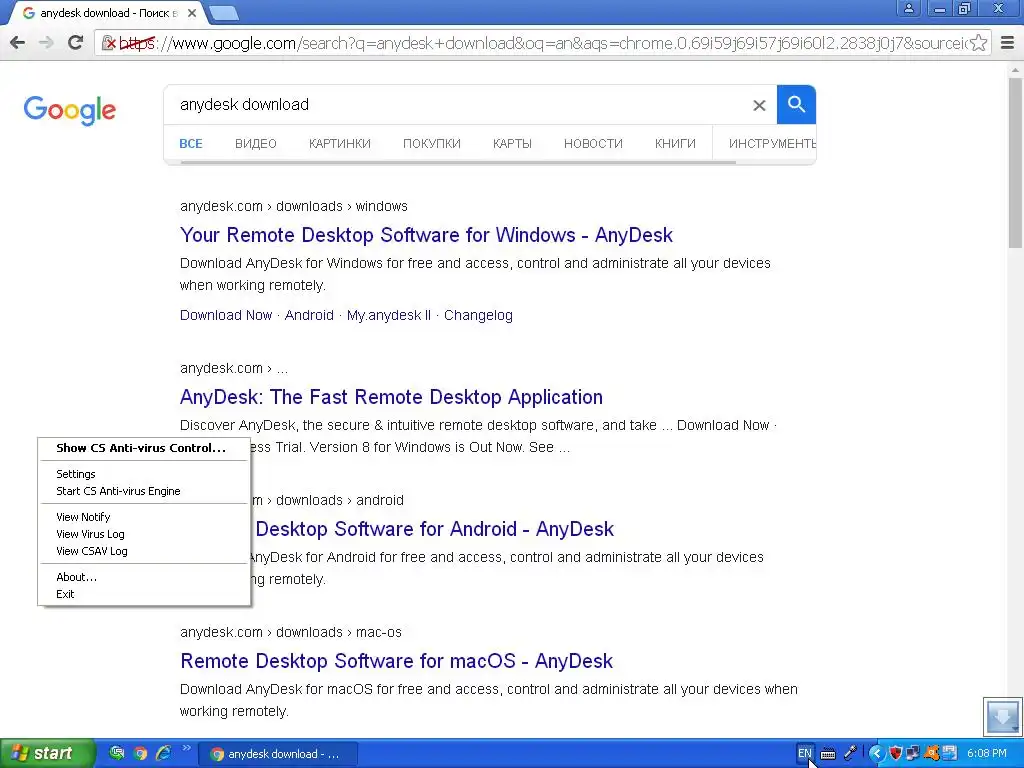
Task: Select the anydesk download taskbar button
Action: click(278, 754)
